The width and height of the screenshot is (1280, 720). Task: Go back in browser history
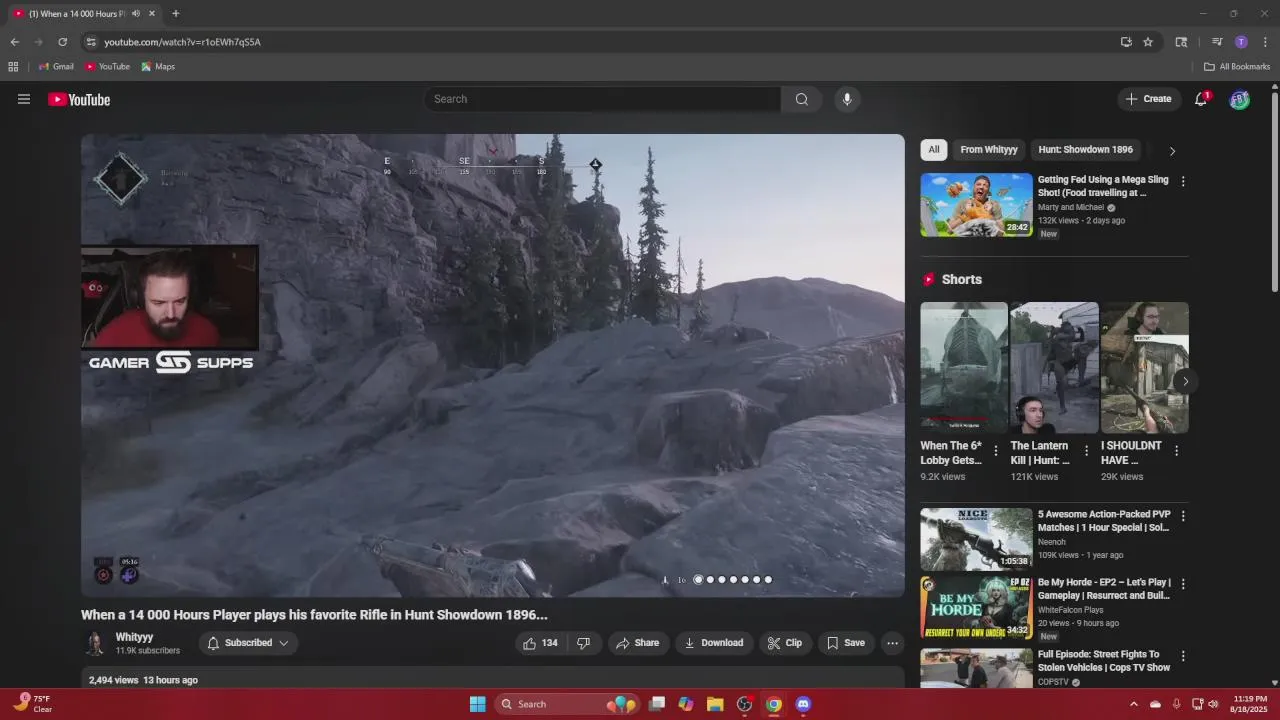click(x=15, y=42)
